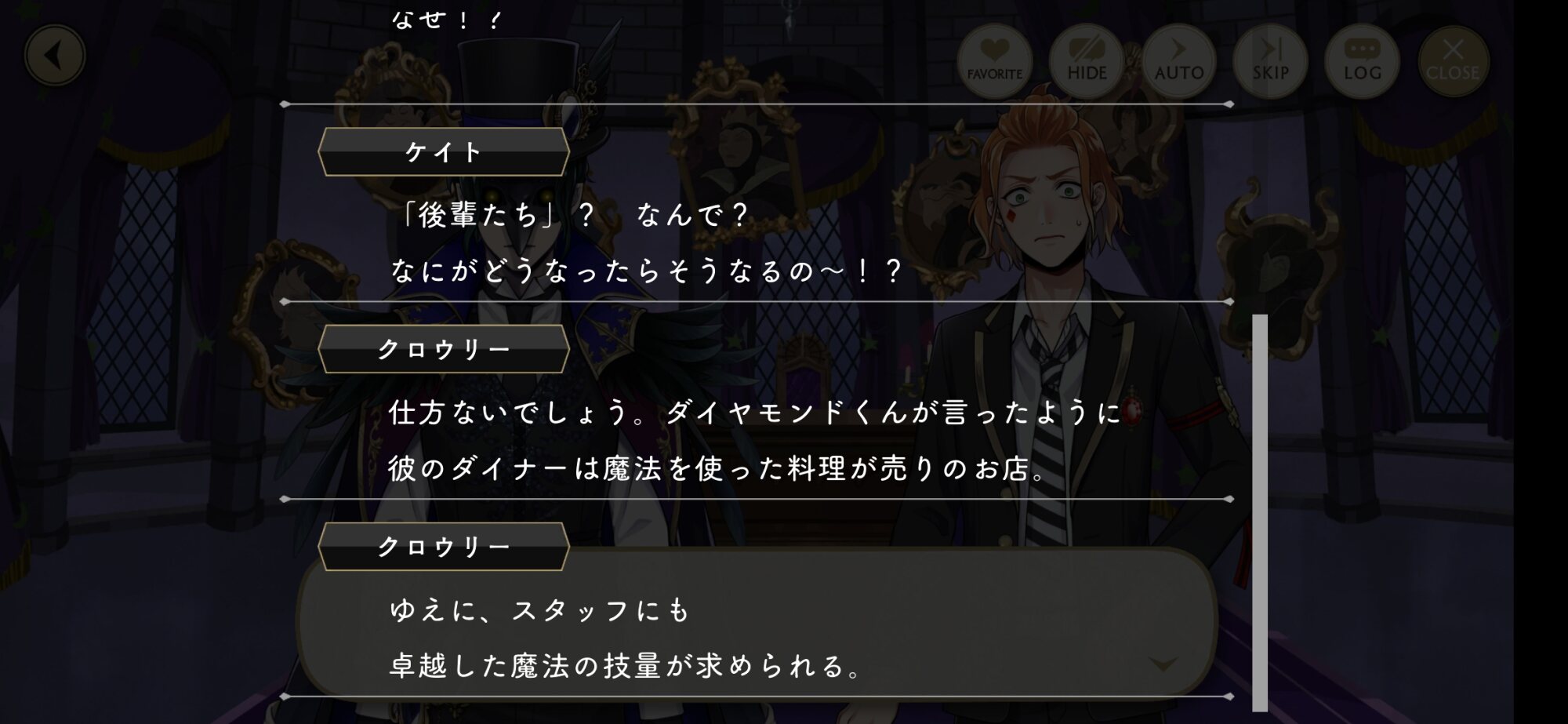The height and width of the screenshot is (724, 1568).
Task: Skip the story with the SKIP icon
Action: pos(1270,60)
